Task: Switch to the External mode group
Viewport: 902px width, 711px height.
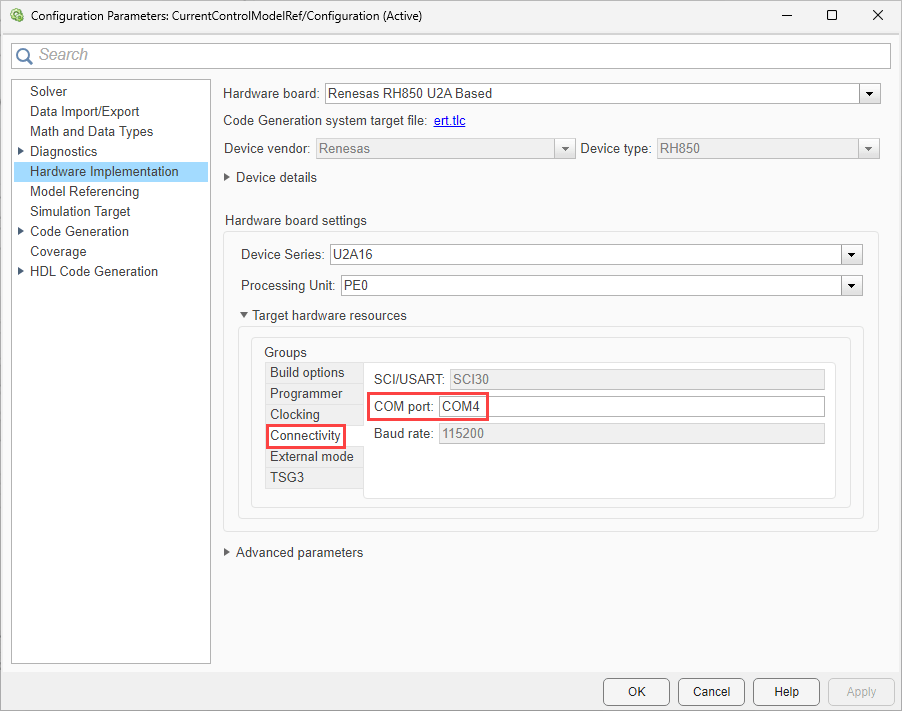Action: tap(311, 457)
